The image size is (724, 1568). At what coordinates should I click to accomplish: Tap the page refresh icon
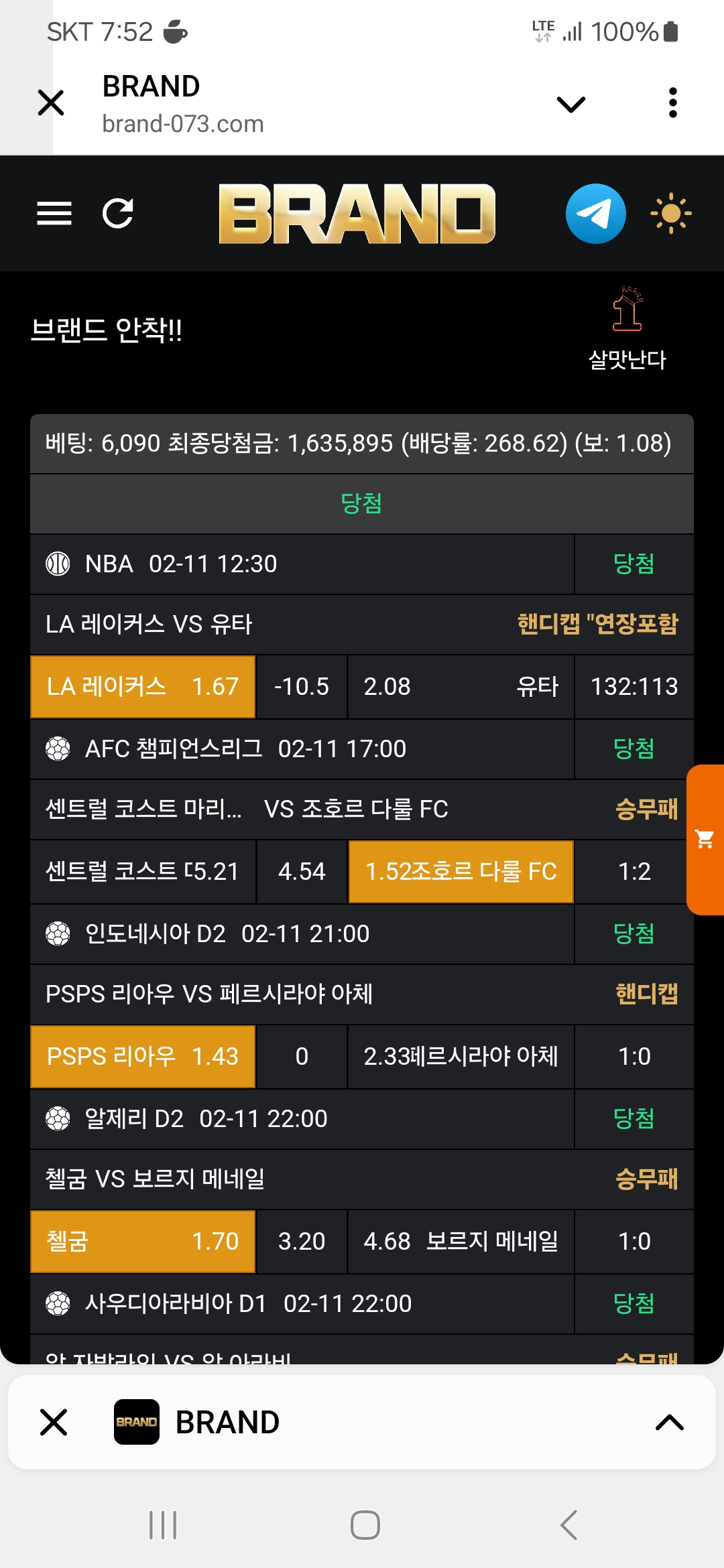pos(118,214)
